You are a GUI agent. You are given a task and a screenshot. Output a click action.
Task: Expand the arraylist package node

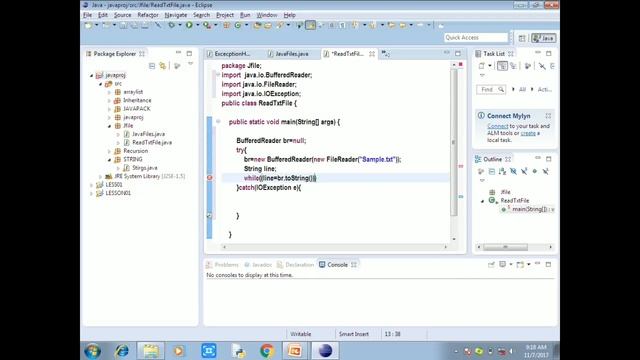click(109, 92)
